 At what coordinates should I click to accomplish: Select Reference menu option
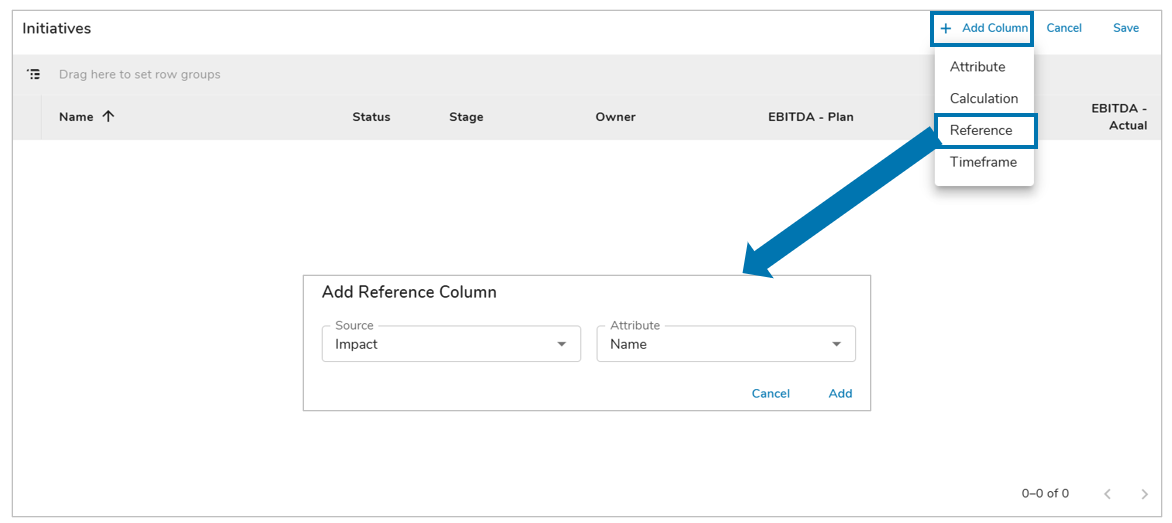point(981,131)
